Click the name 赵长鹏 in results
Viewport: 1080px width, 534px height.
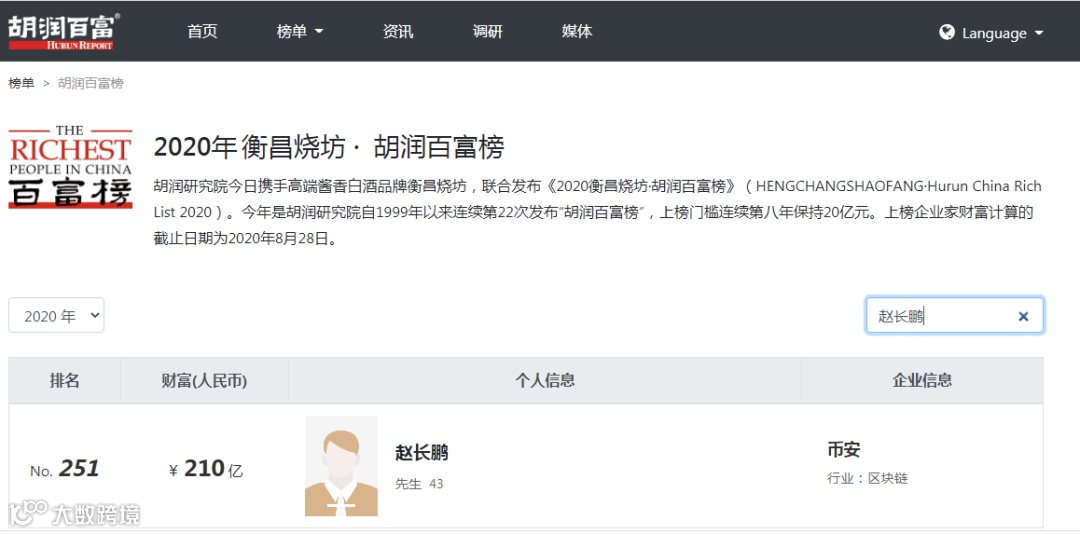[422, 453]
